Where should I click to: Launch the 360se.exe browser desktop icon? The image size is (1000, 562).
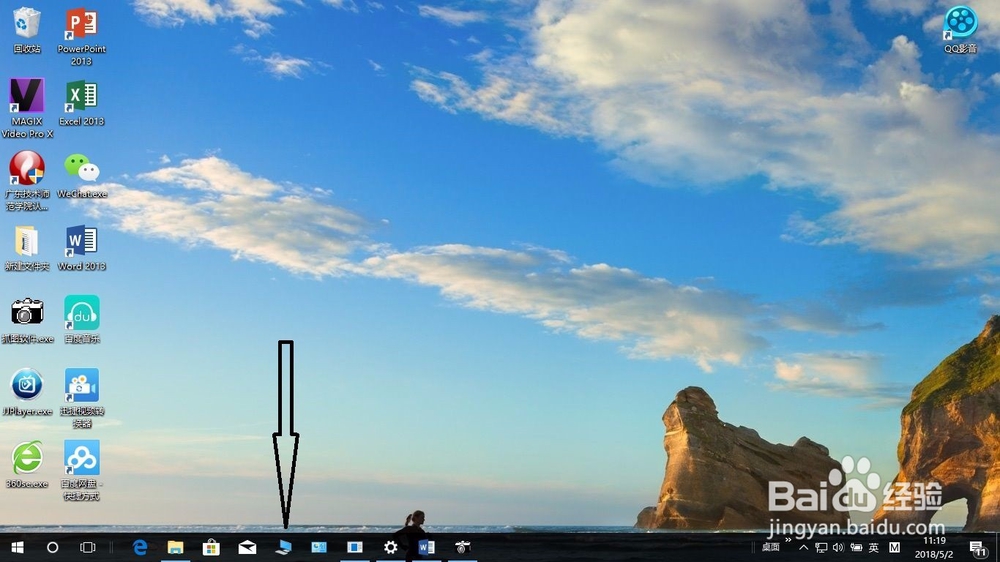pyautogui.click(x=27, y=466)
